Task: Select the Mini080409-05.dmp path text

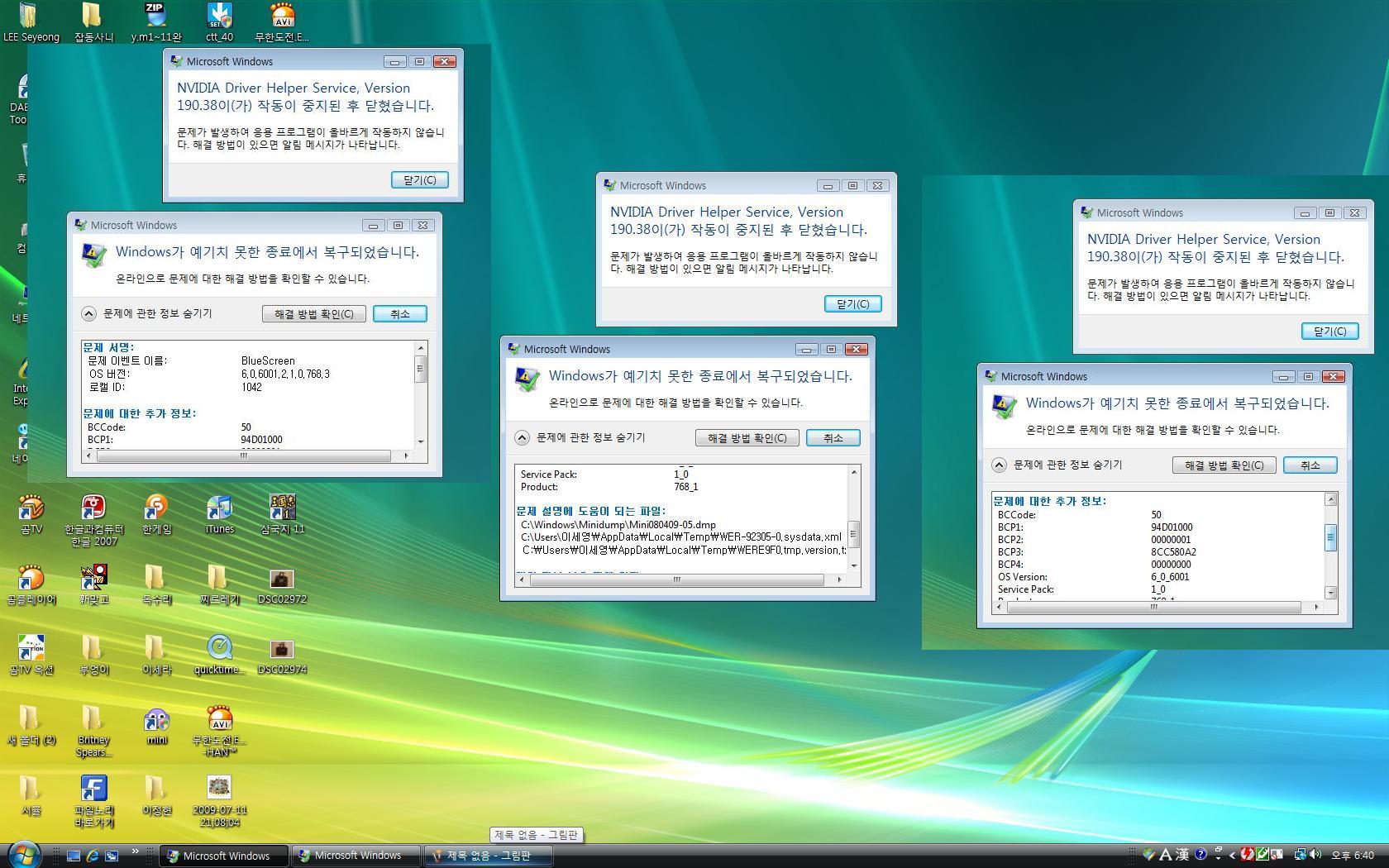Action: pos(618,525)
